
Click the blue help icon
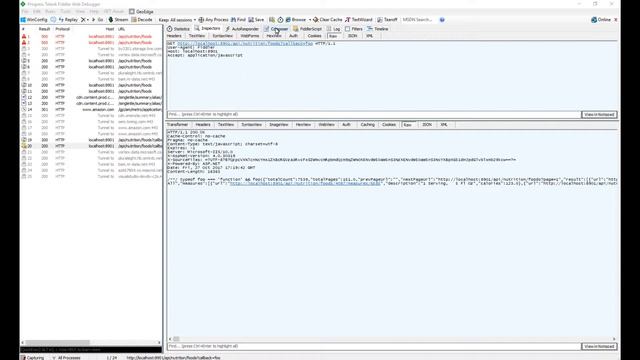coord(442,20)
